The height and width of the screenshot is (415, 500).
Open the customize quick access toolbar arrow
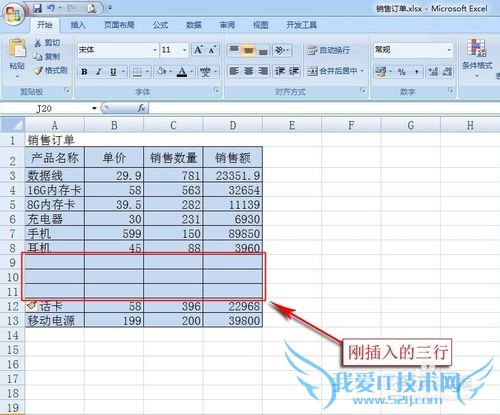point(110,8)
